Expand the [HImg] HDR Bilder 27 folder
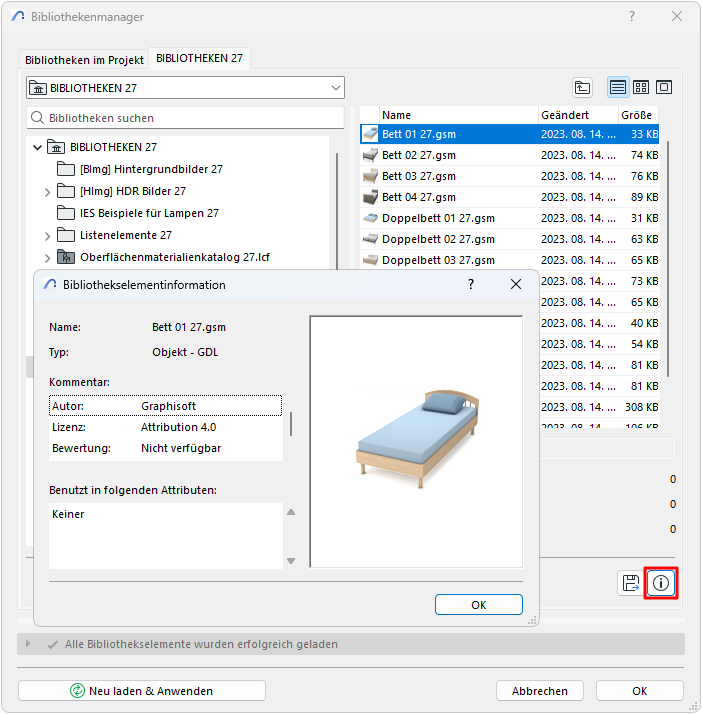Image resolution: width=702 pixels, height=714 pixels. 47,192
